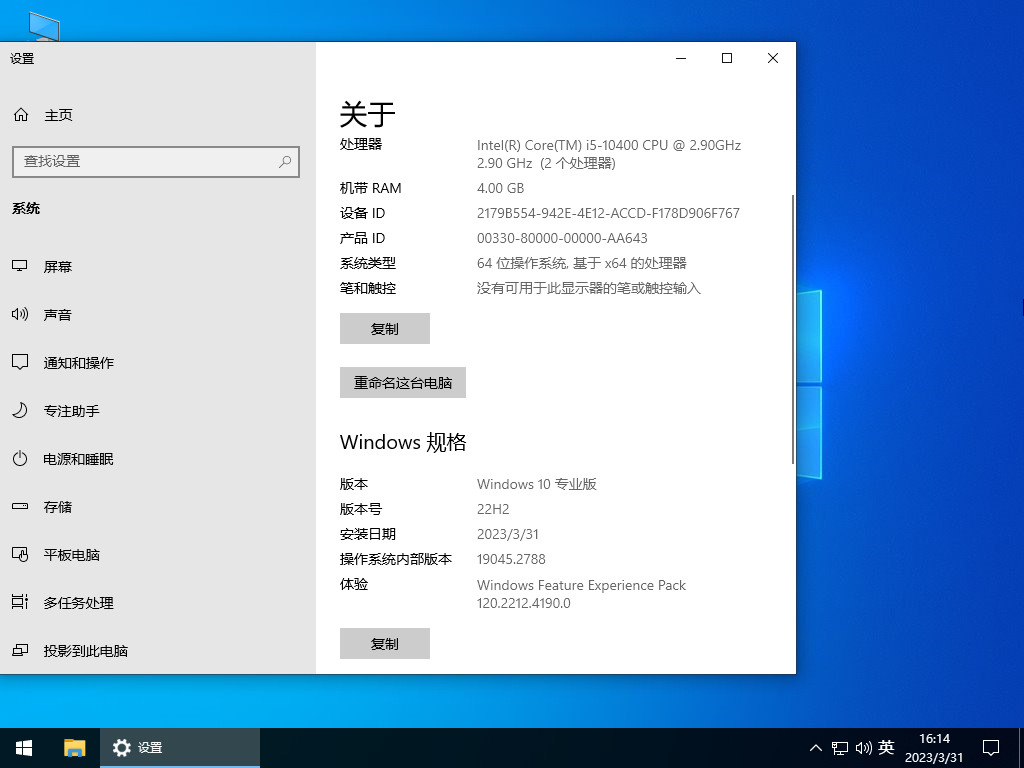Open the Windows Start menu

(24, 747)
